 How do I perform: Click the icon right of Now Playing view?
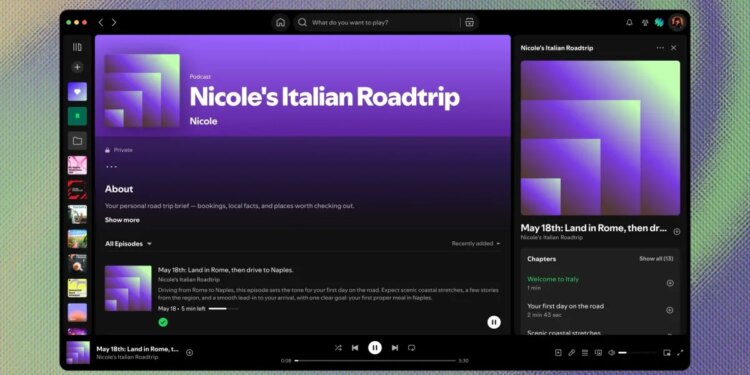coord(571,353)
